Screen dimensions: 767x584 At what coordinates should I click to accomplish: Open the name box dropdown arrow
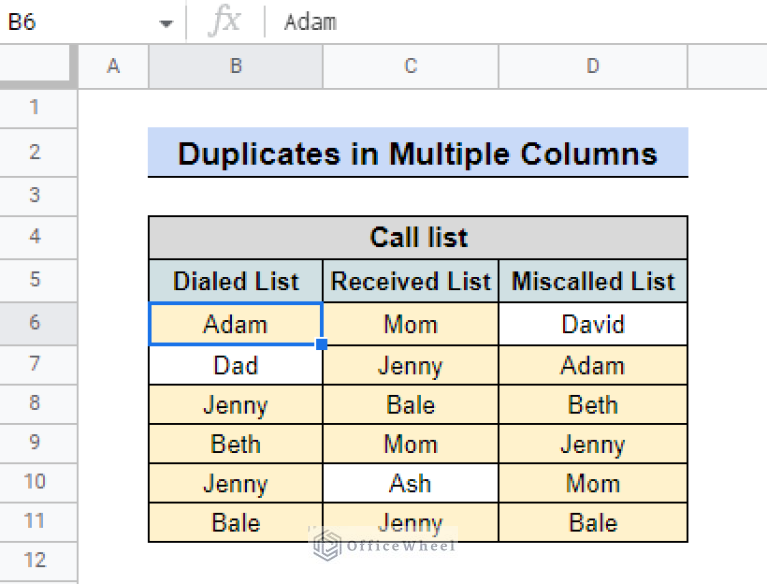tap(166, 23)
